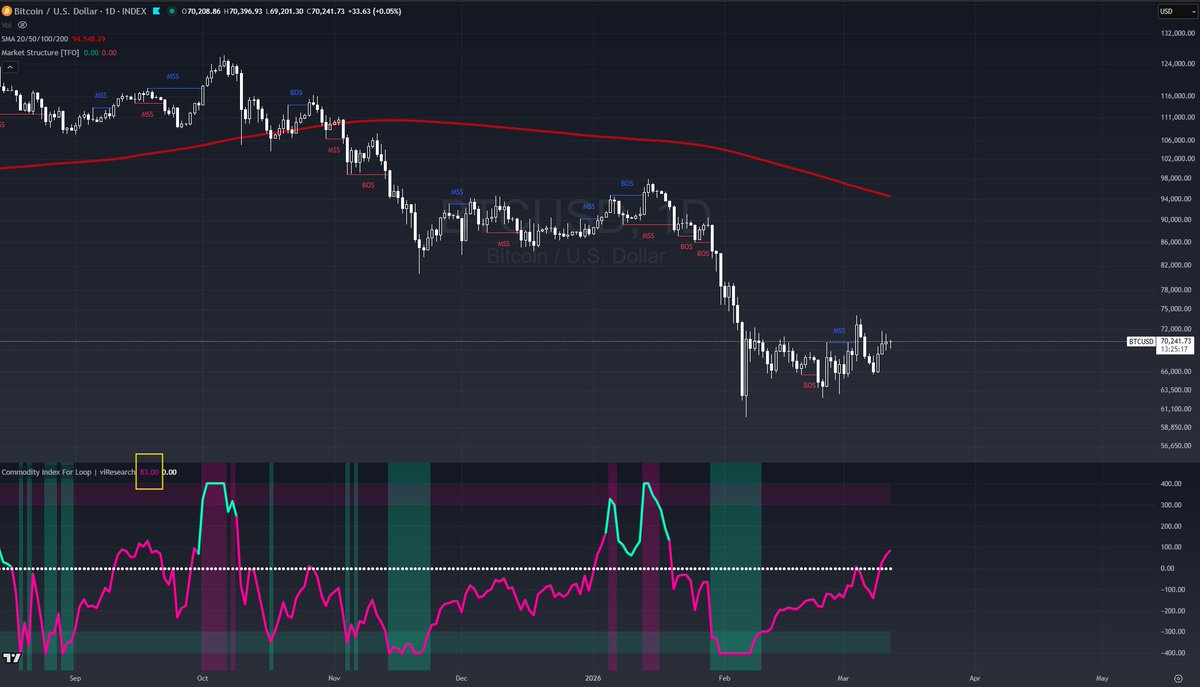Click the Feb time axis label
This screenshot has height=687, width=1200.
pyautogui.click(x=724, y=676)
